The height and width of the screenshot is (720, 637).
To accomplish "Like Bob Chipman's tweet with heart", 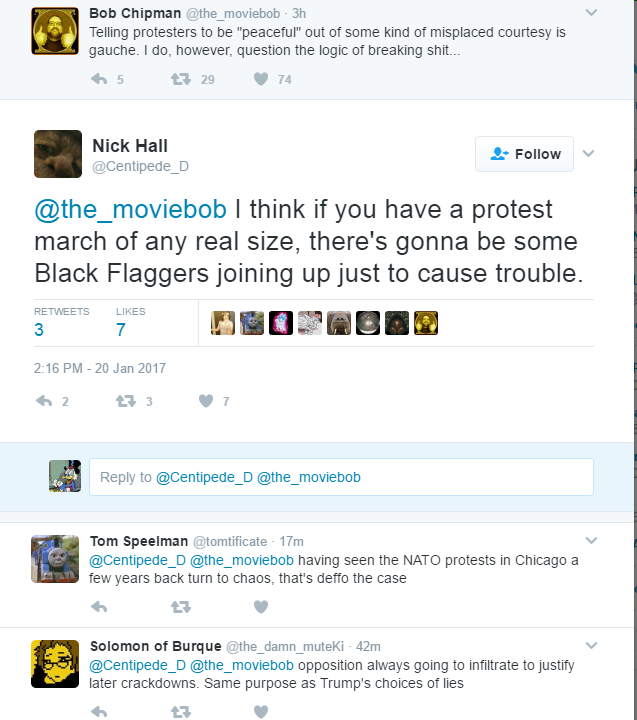I will (261, 79).
